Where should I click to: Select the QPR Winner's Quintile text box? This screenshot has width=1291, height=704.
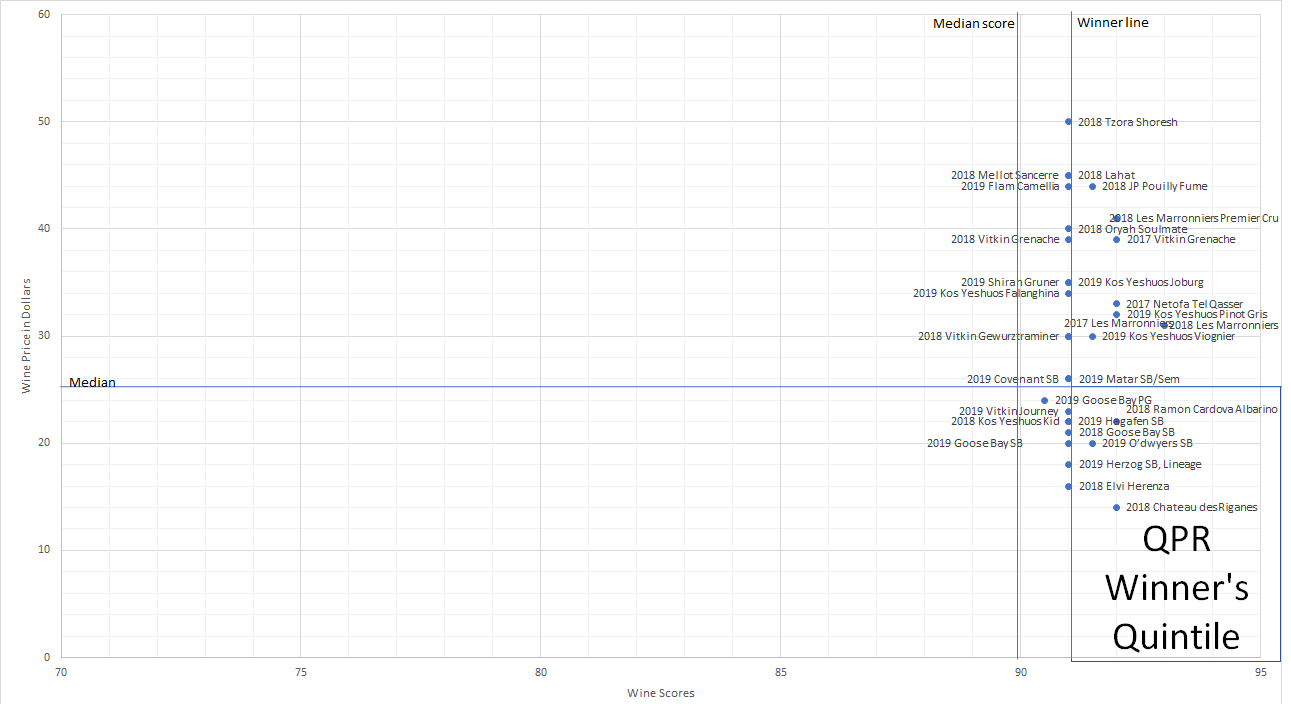(1176, 588)
